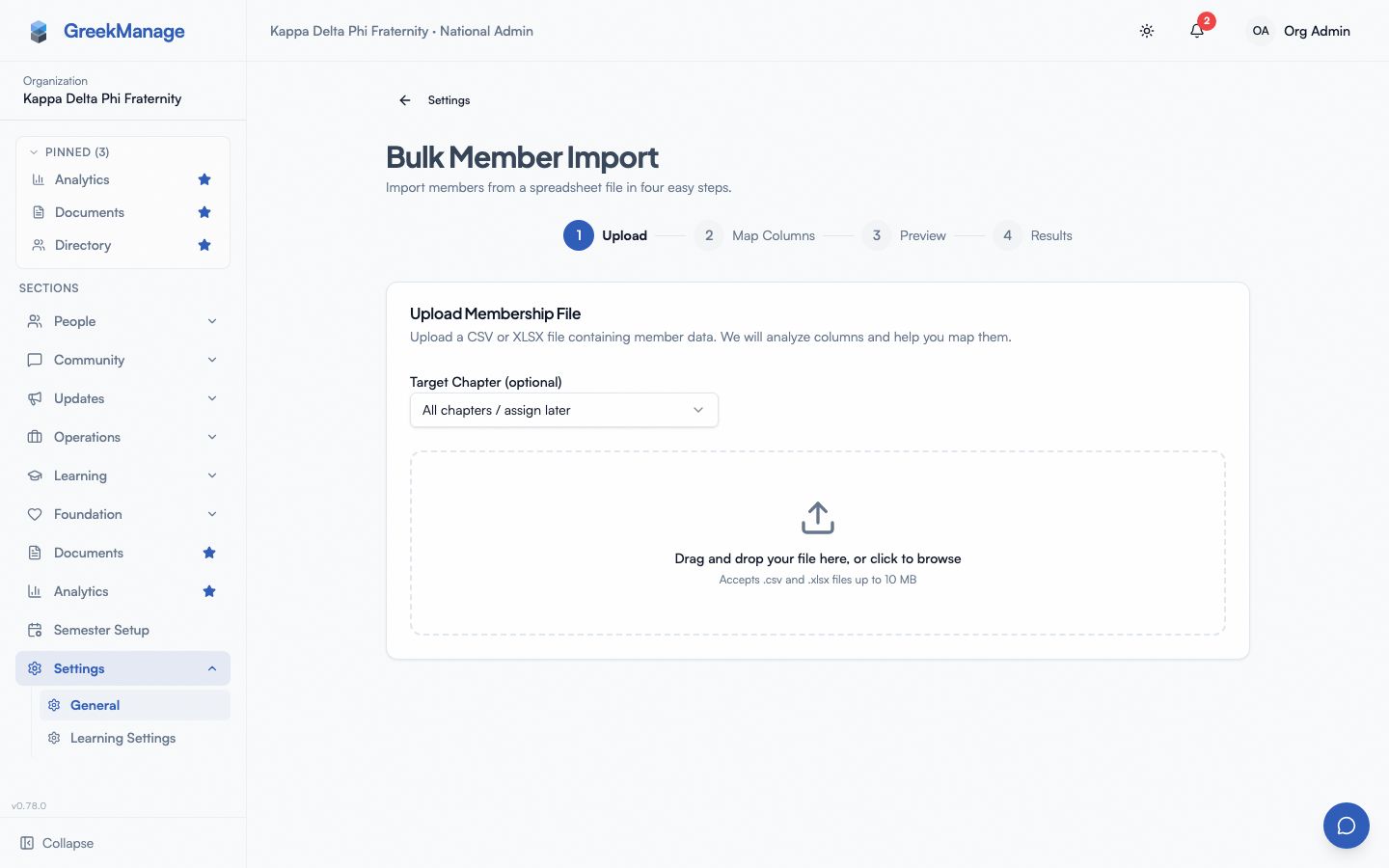Click the Foundation heart icon

coord(35,514)
